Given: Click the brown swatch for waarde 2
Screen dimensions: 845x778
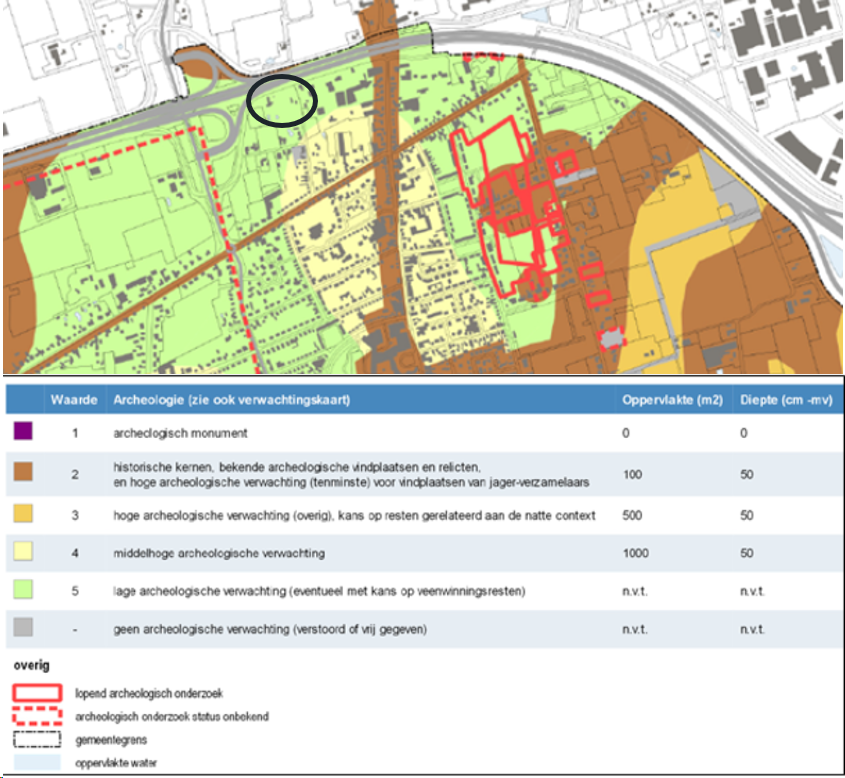Looking at the screenshot, I should point(23,471).
